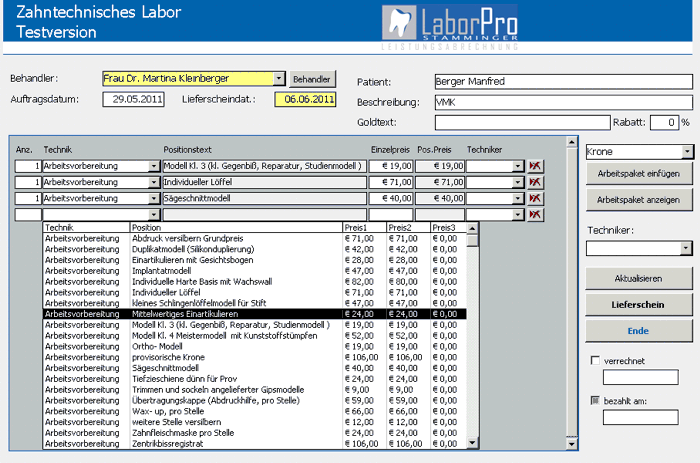The image size is (700, 463).
Task: Remove the Sägeschnittmodell row via delete icon
Action: click(535, 198)
